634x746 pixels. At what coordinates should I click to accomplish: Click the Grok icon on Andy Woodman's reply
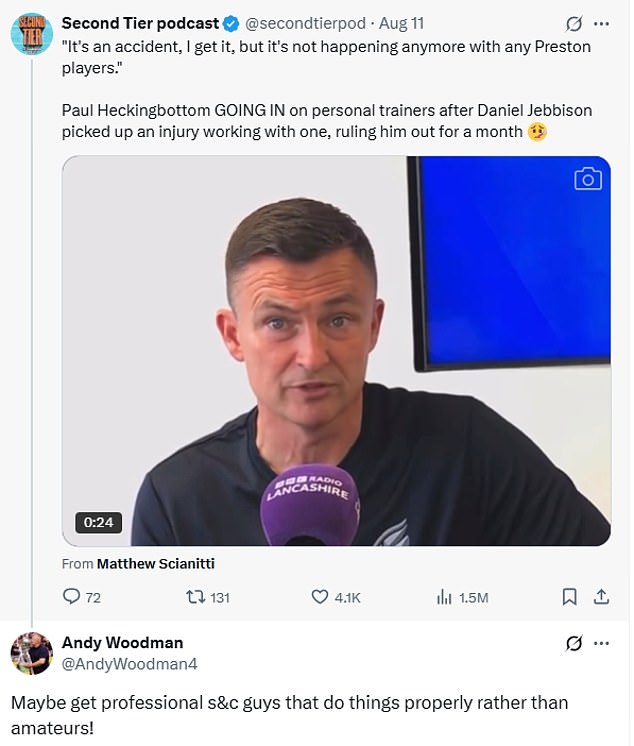pyautogui.click(x=575, y=642)
